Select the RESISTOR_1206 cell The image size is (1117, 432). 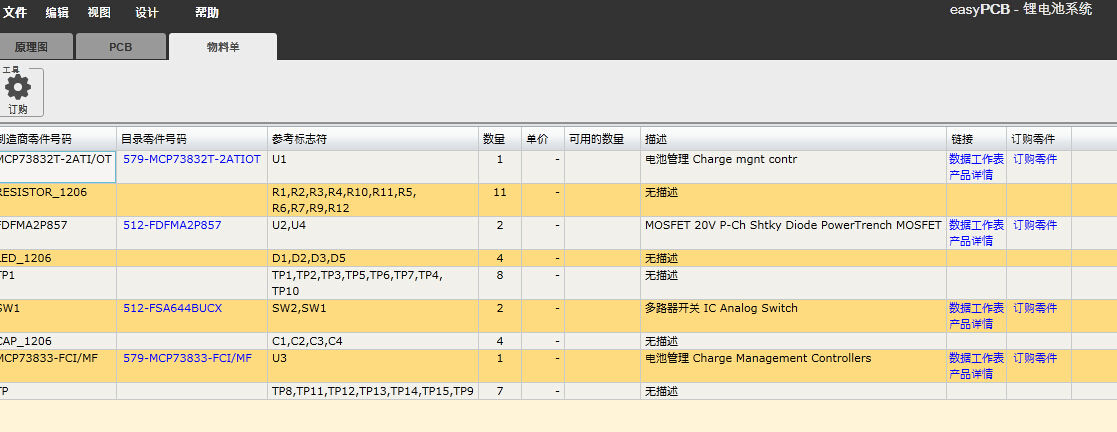(x=58, y=200)
